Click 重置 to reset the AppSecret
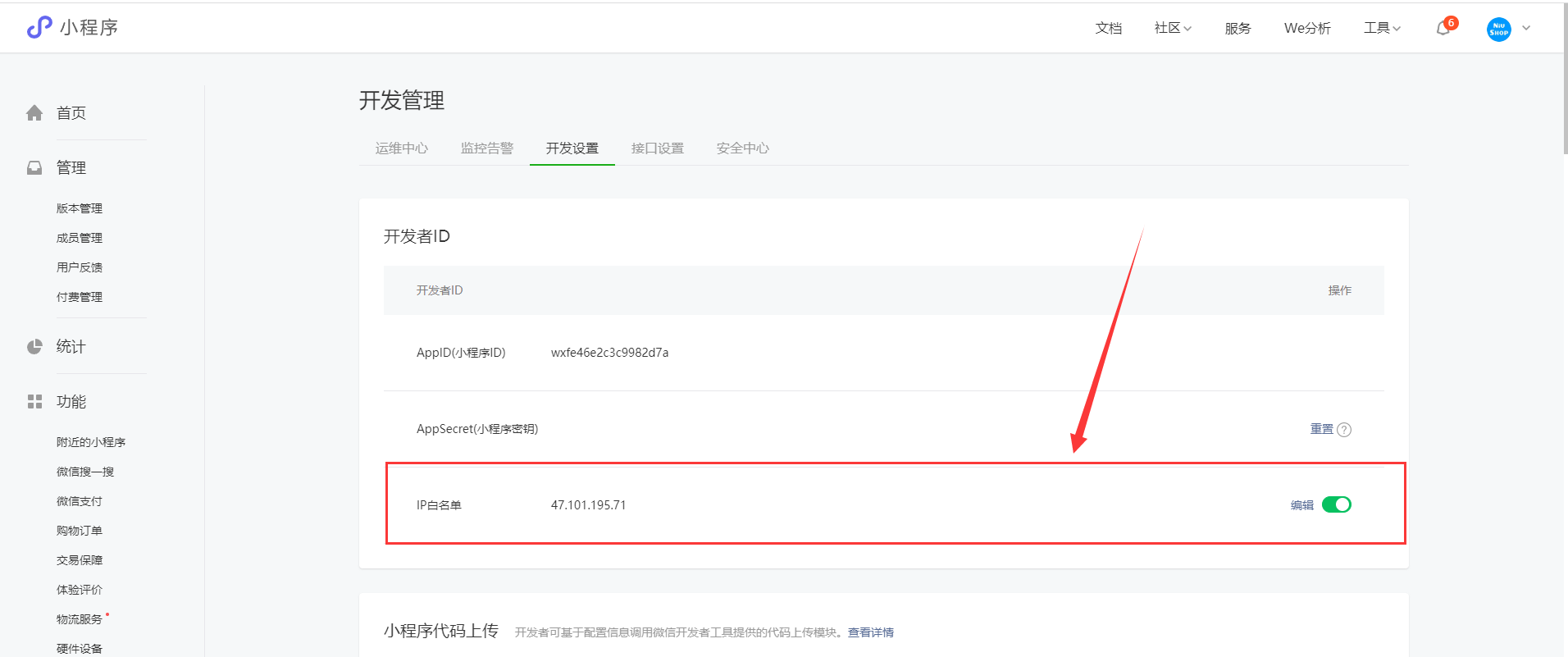This screenshot has height=657, width=1568. pyautogui.click(x=1321, y=429)
